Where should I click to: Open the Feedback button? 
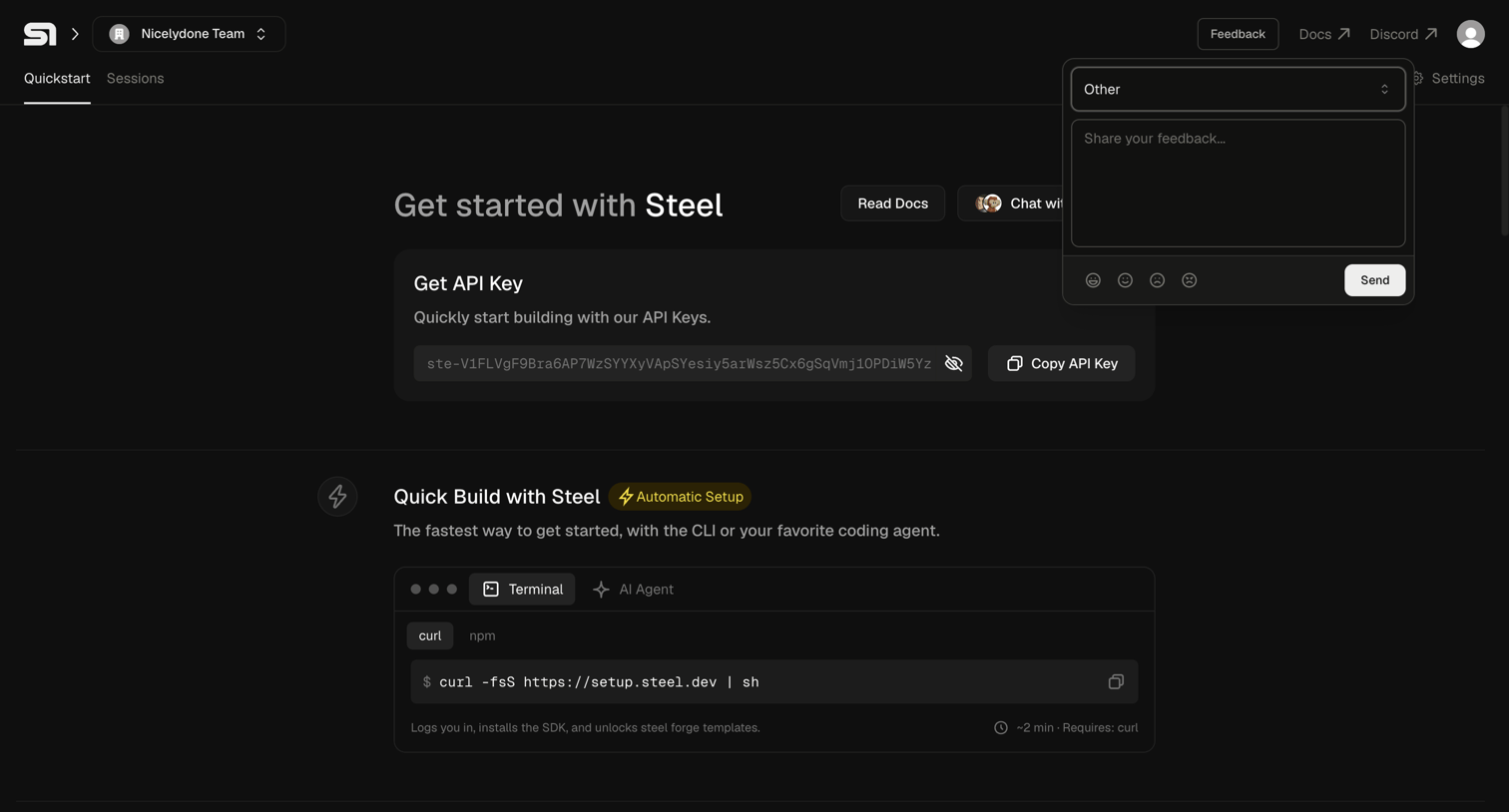coord(1238,34)
